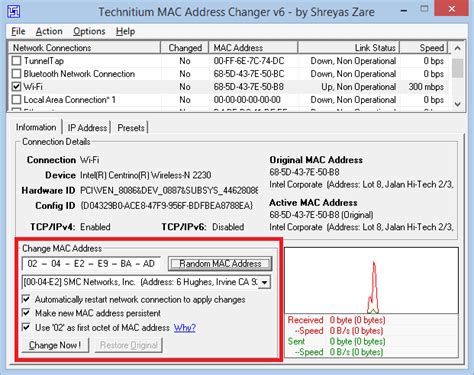474x375 pixels.
Task: Click the Hardware ID value text
Action: (169, 190)
